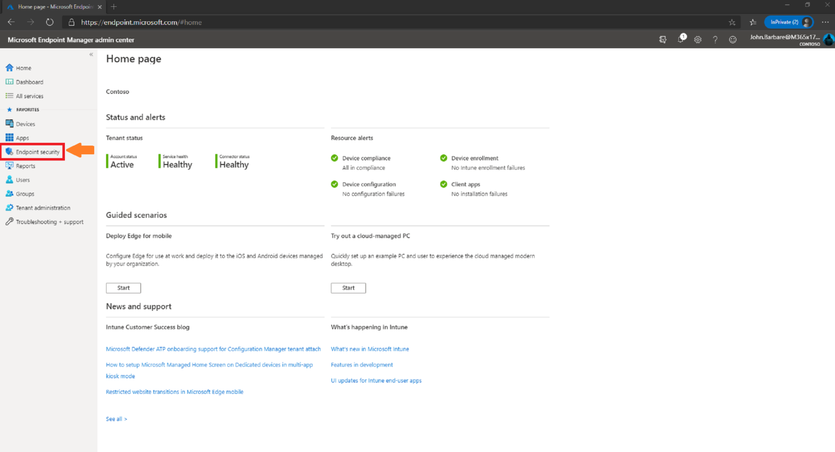Click the Contoso tenant name

pos(118,92)
